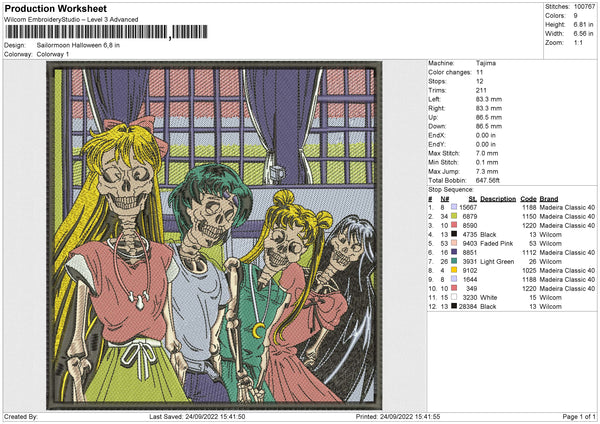Click the 'Brand' column header
The image size is (600, 424).
click(549, 199)
